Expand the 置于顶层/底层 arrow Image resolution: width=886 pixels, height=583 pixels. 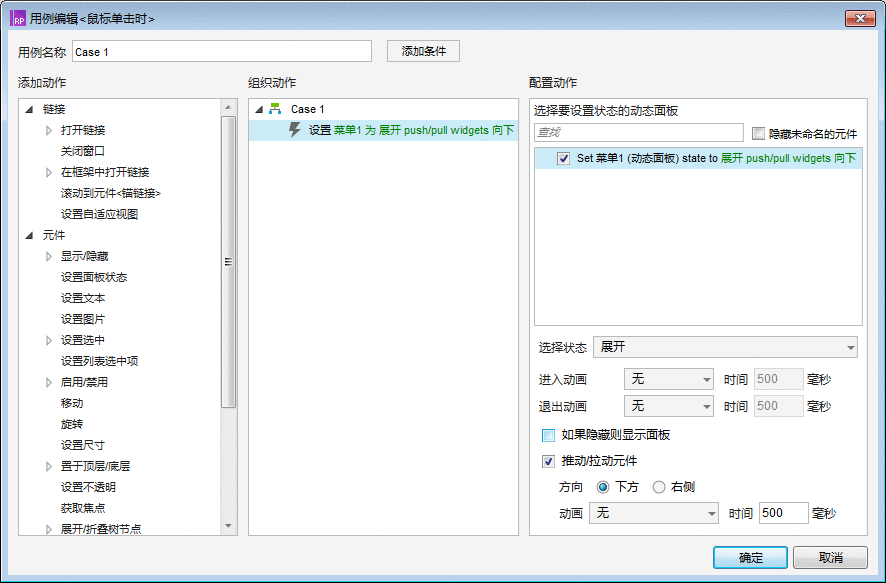[49, 466]
